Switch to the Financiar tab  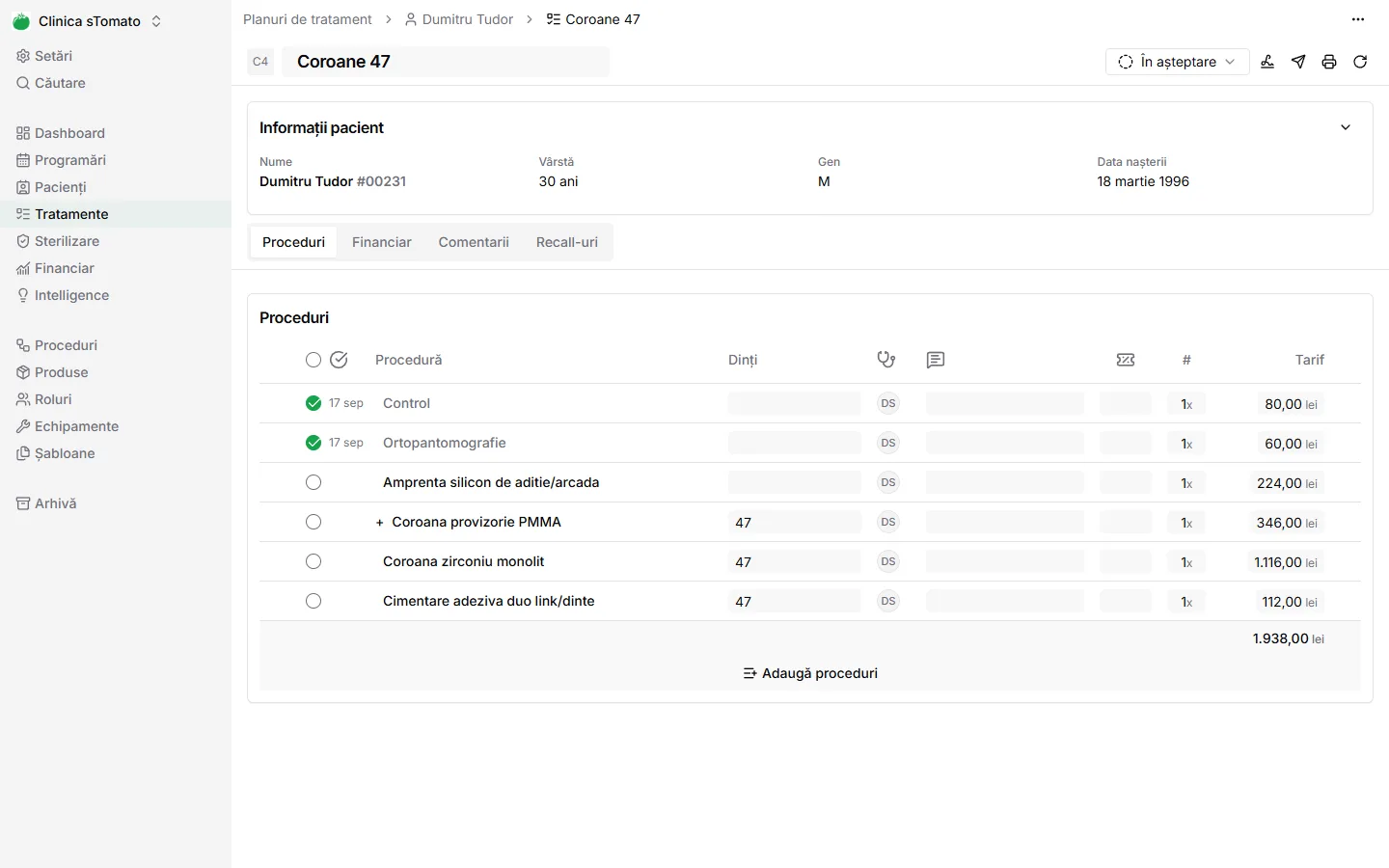(x=382, y=242)
